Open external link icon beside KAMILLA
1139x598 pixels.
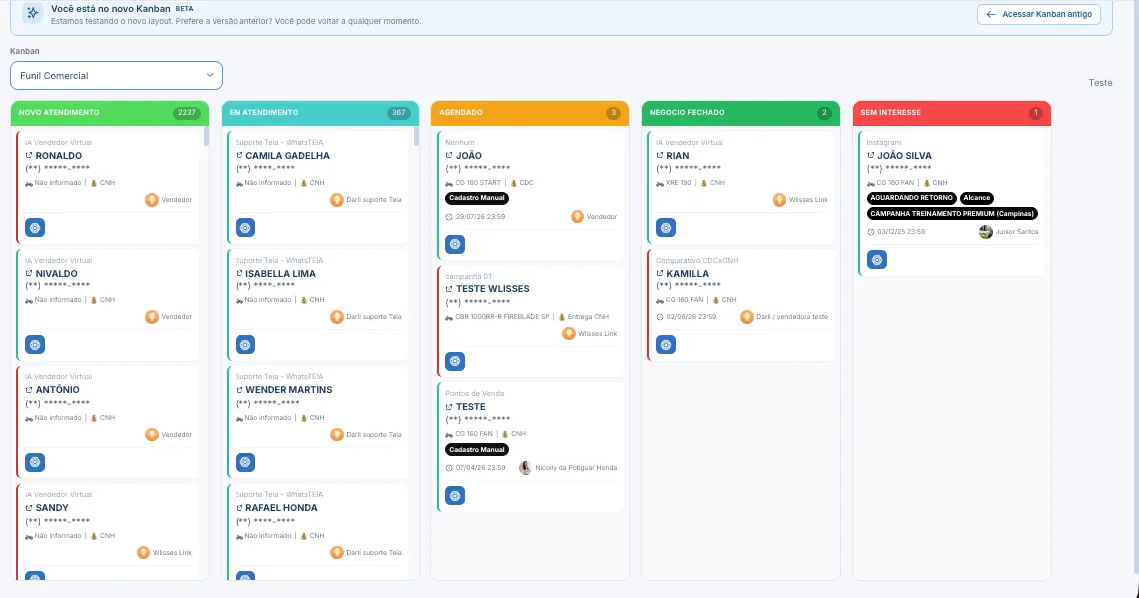click(660, 273)
